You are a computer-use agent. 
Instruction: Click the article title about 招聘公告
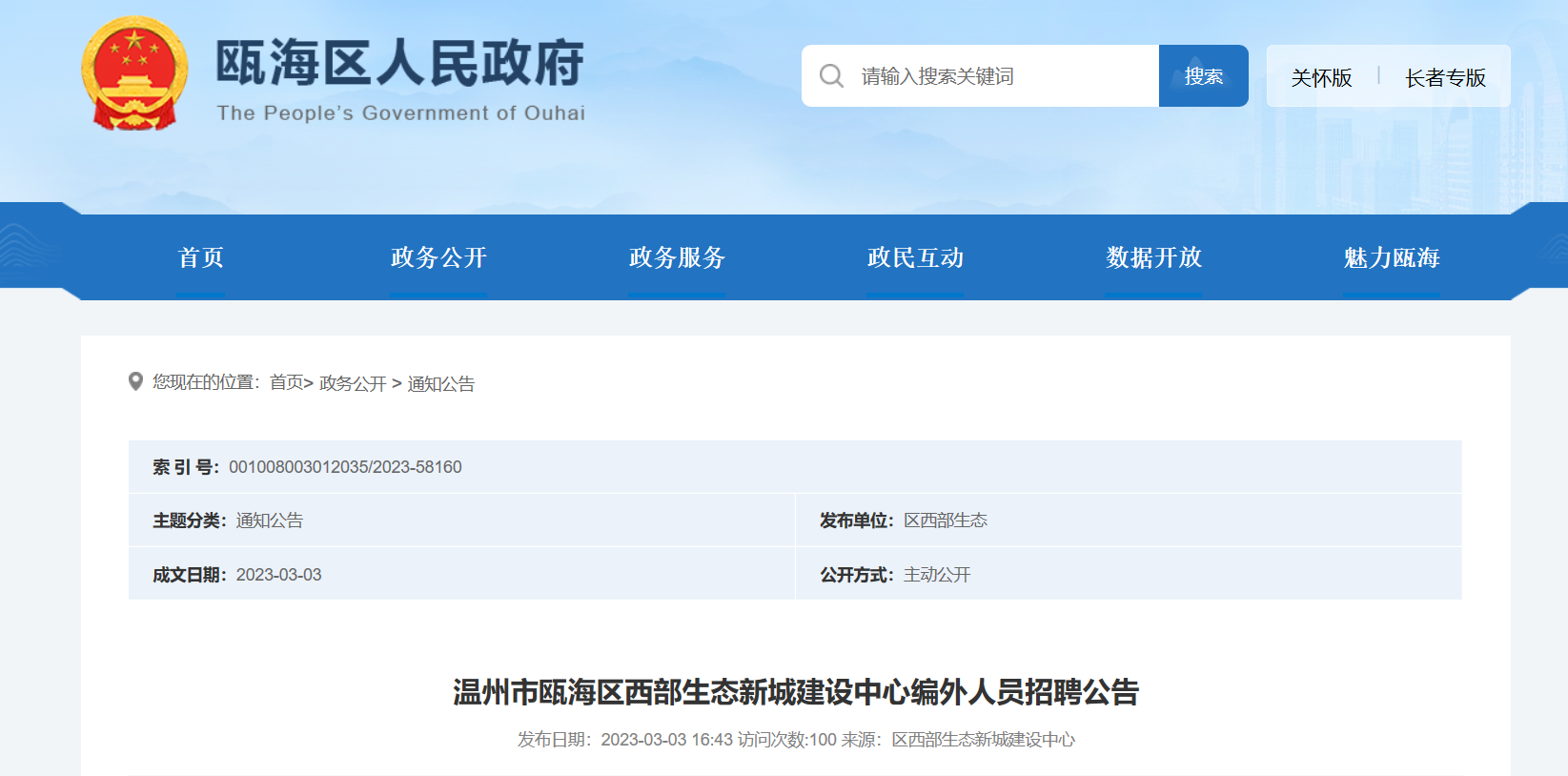(796, 692)
